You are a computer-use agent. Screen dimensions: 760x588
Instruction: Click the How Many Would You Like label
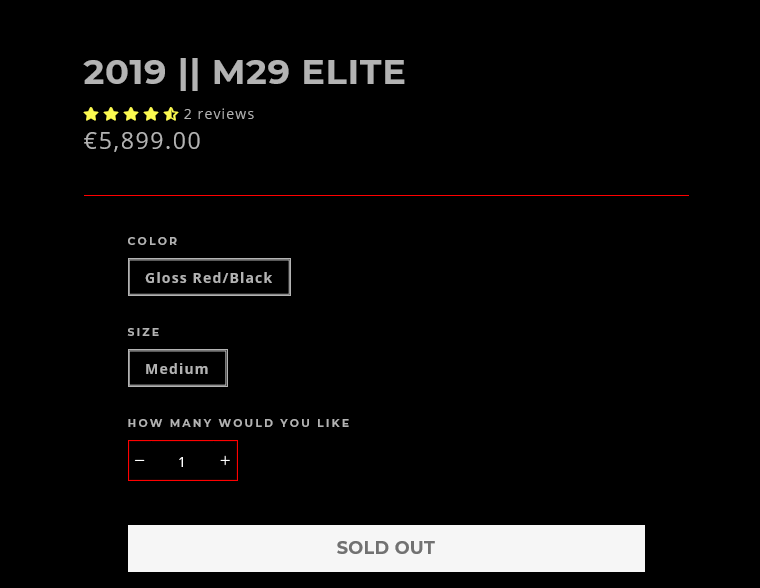pos(239,423)
